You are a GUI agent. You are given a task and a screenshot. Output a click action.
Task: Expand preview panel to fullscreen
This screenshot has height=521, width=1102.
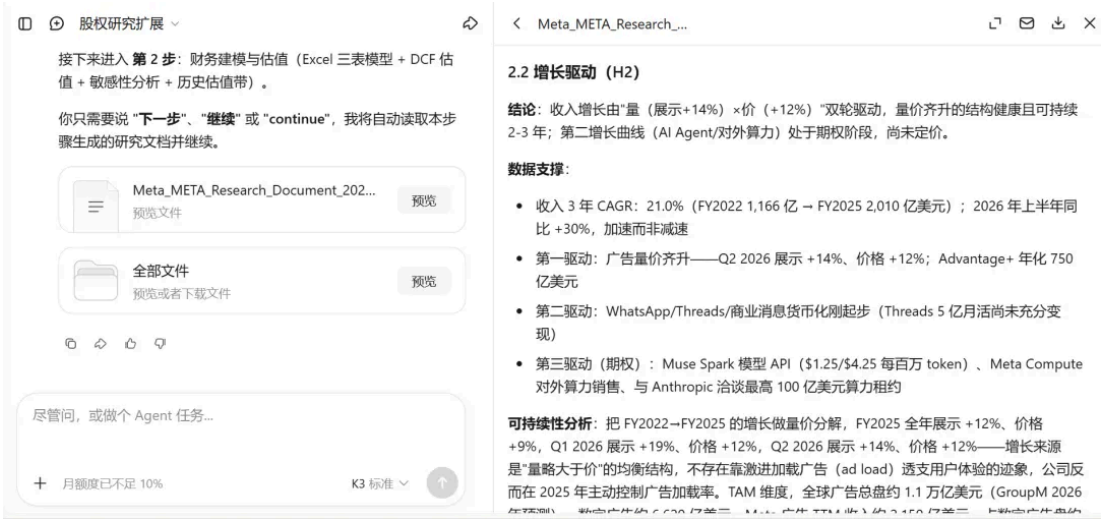pyautogui.click(x=994, y=24)
